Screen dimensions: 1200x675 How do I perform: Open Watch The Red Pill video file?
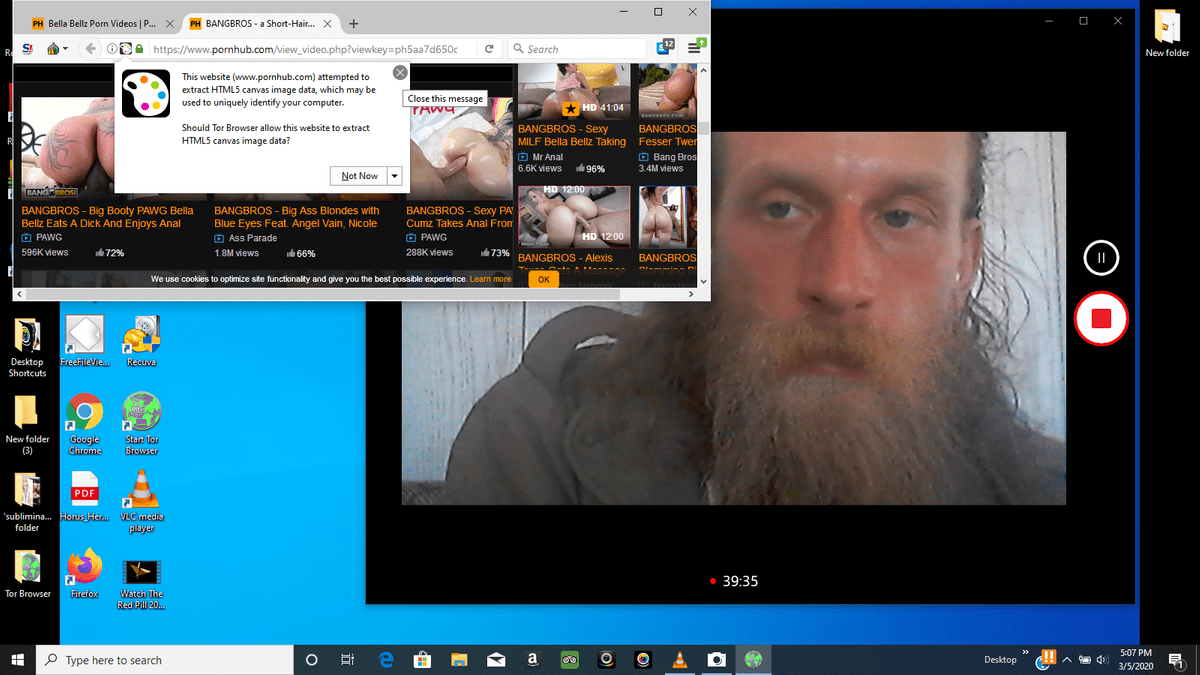click(x=141, y=584)
